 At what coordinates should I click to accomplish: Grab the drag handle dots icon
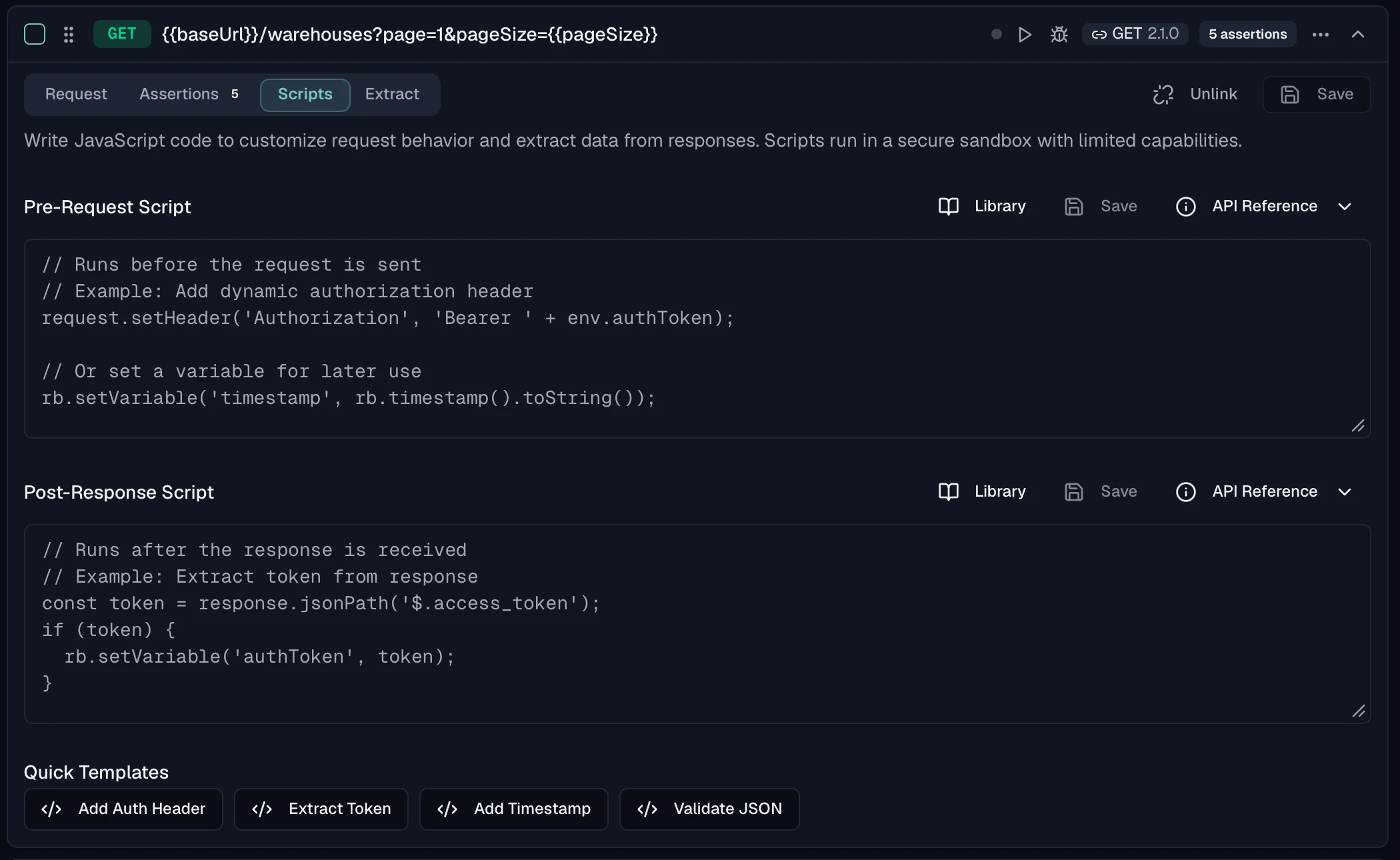click(69, 34)
